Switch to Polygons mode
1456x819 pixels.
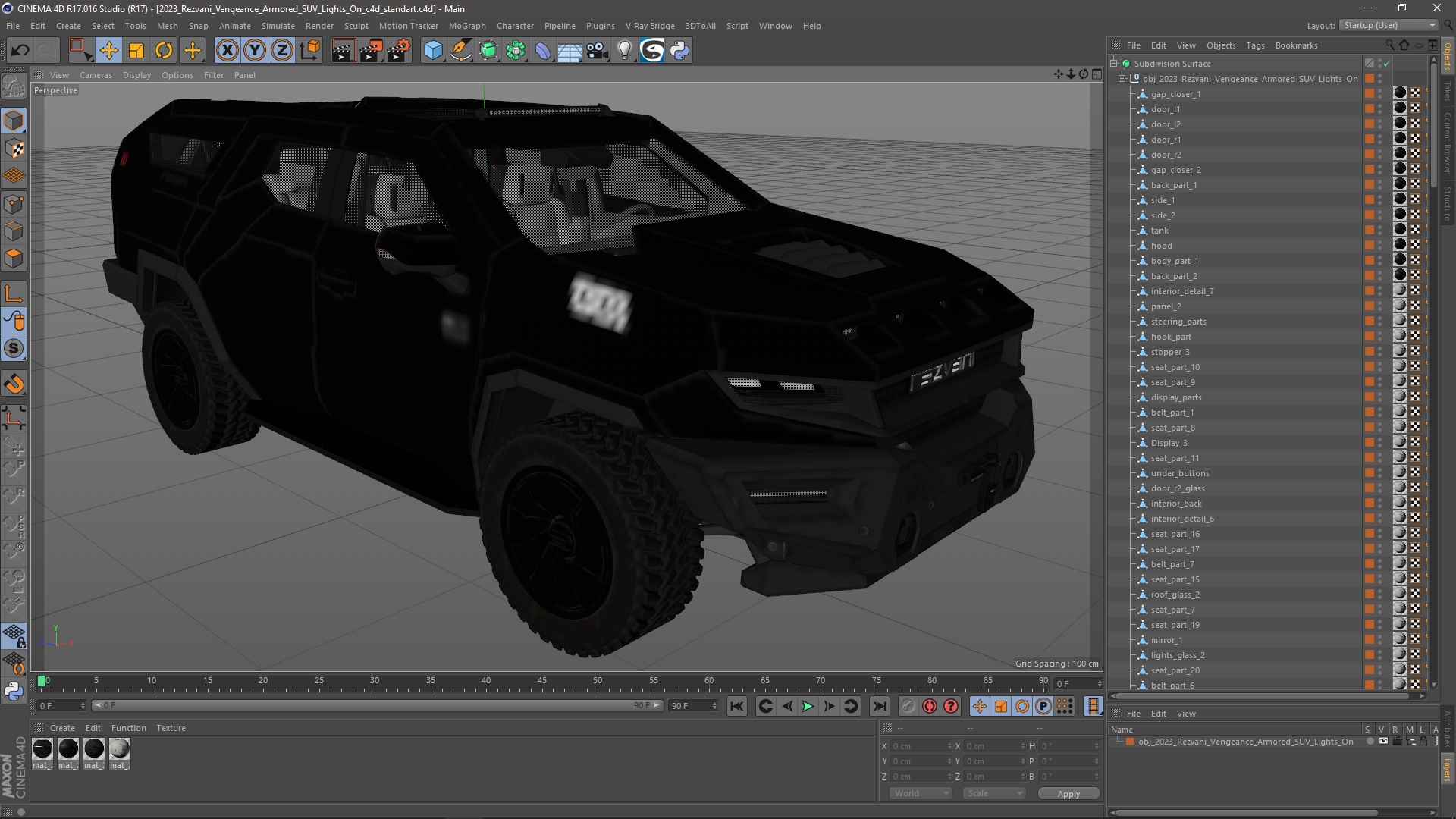pos(14,259)
